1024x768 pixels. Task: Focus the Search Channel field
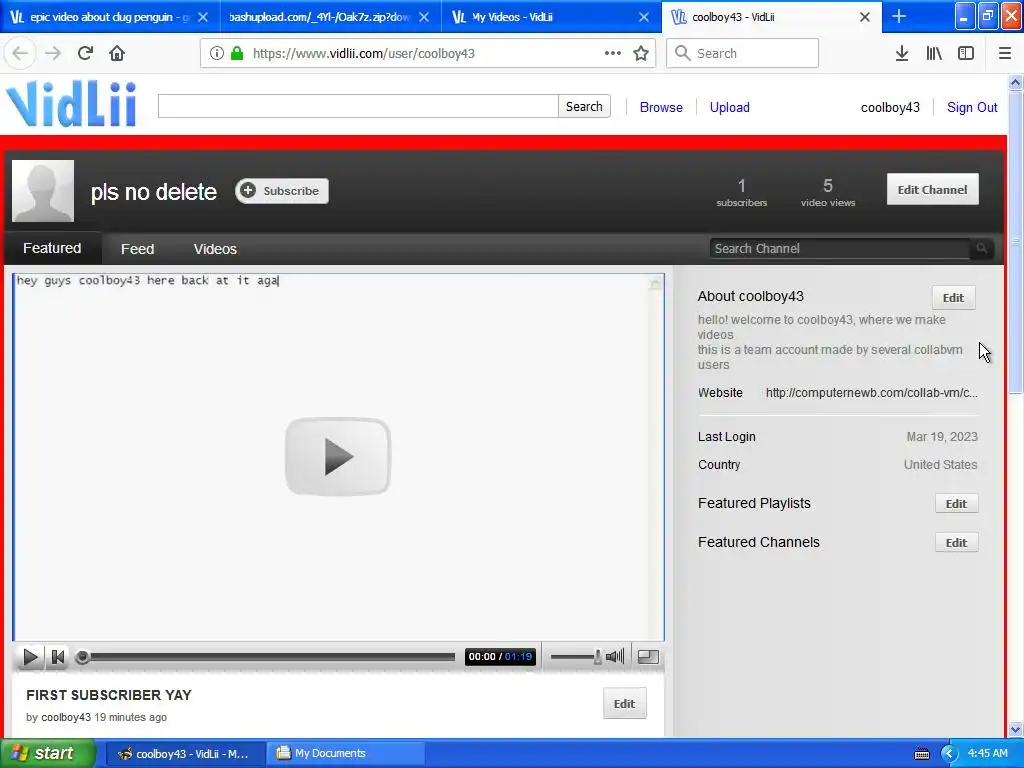(839, 248)
